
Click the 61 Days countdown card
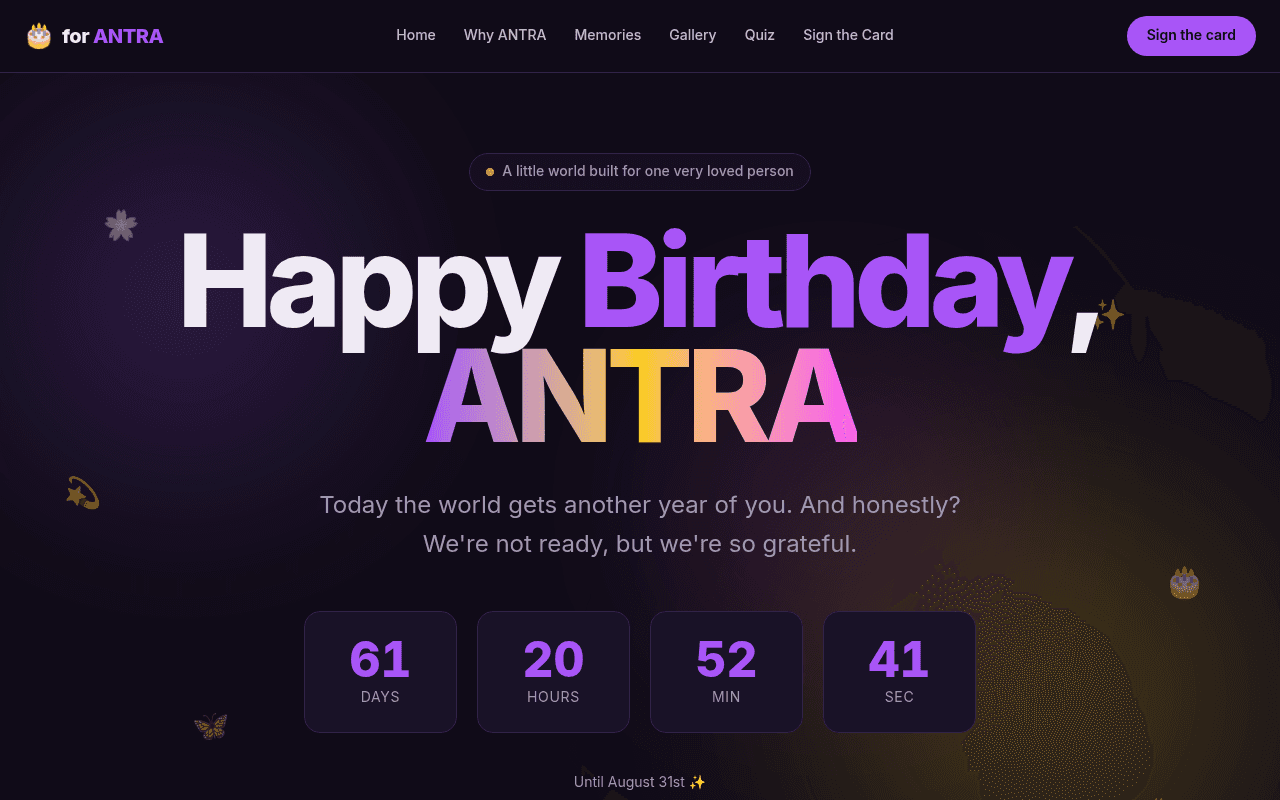click(x=380, y=672)
